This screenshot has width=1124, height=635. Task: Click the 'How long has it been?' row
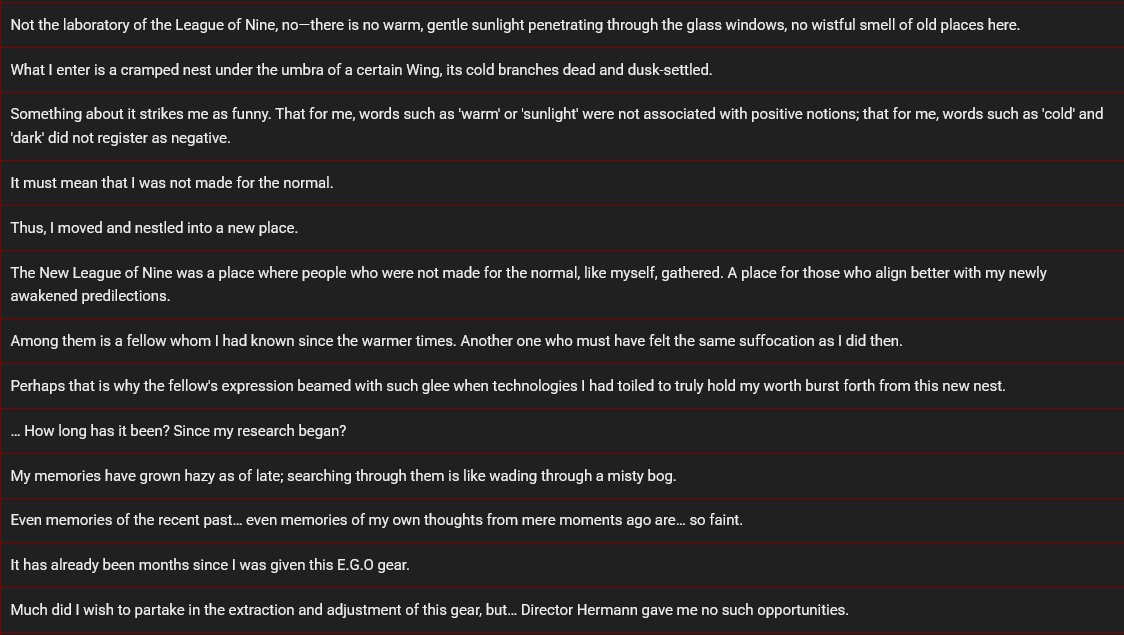[x=562, y=431]
